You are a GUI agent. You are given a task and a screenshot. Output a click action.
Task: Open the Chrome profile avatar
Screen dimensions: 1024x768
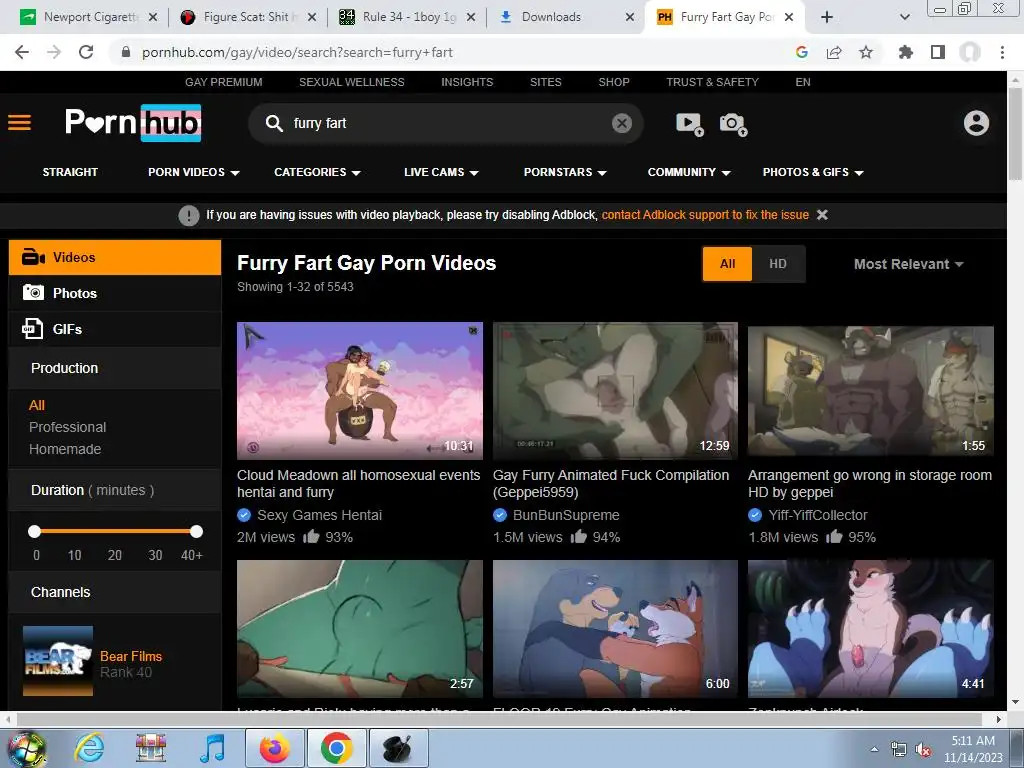pyautogui.click(x=970, y=52)
